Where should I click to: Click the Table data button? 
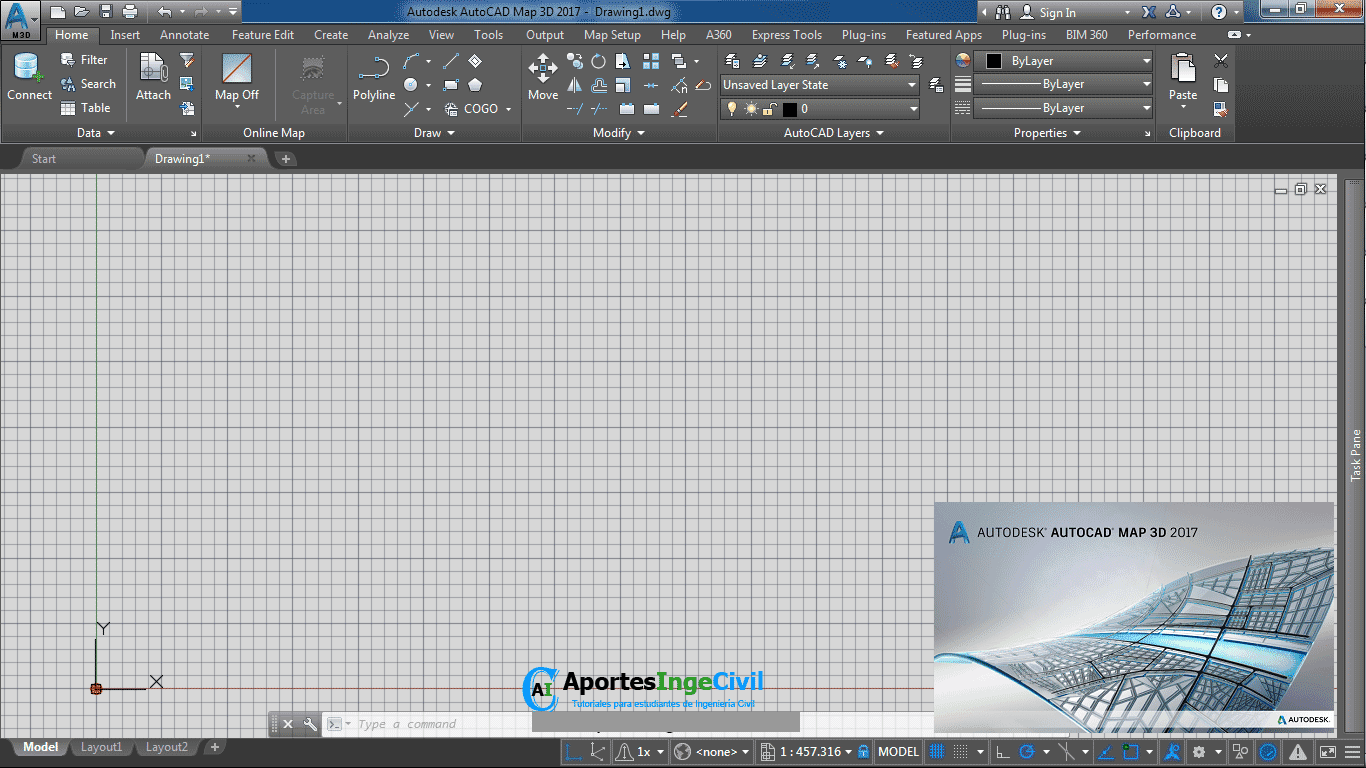coord(86,108)
